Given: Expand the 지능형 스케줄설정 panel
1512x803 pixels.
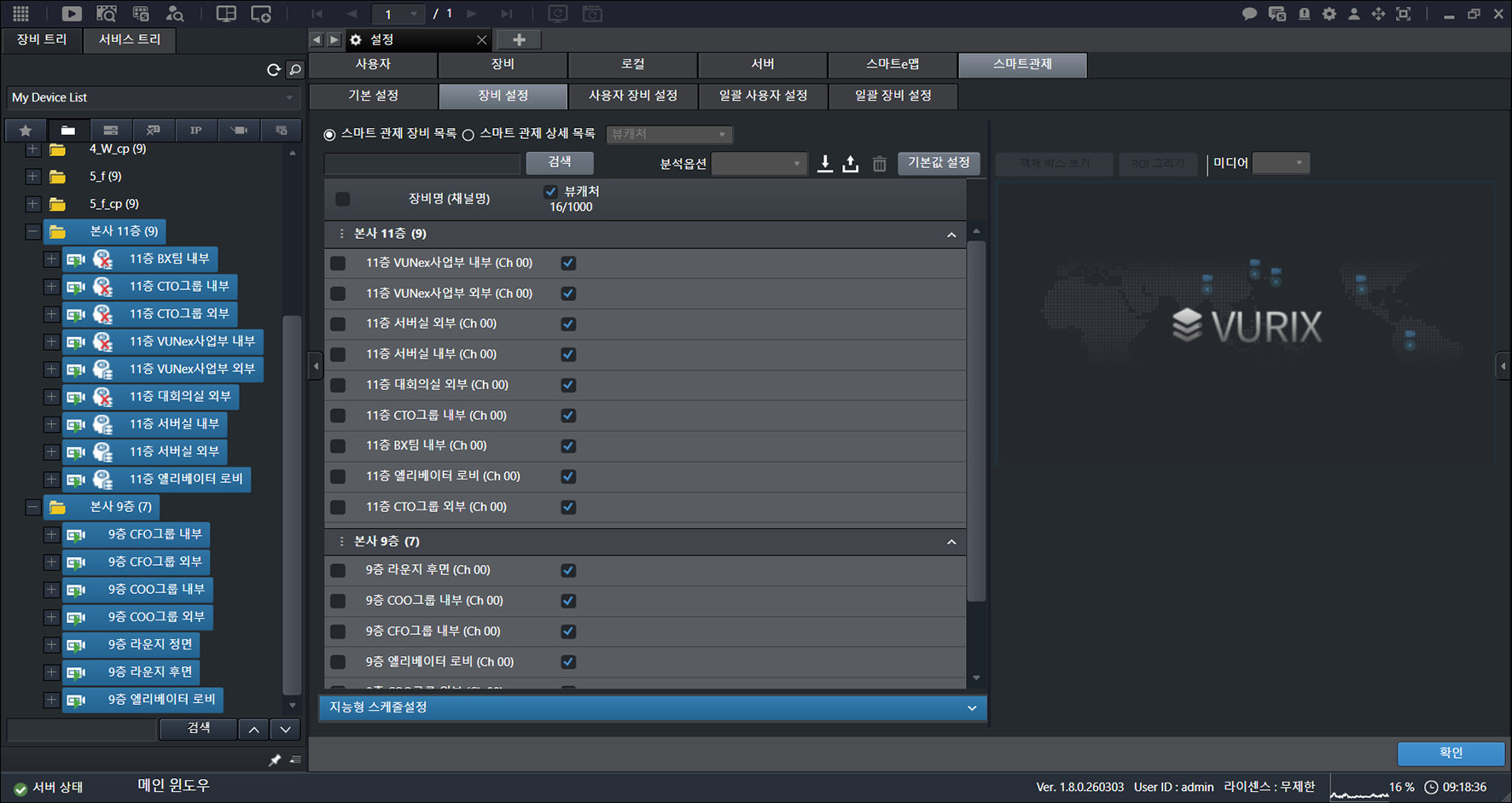Looking at the screenshot, I should (653, 707).
